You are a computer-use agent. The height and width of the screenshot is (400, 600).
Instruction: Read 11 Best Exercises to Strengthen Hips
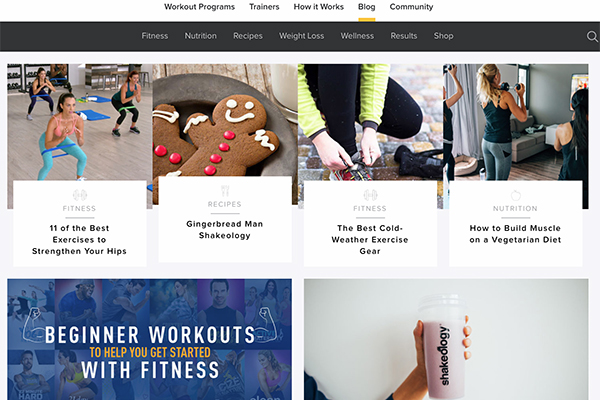[79, 240]
